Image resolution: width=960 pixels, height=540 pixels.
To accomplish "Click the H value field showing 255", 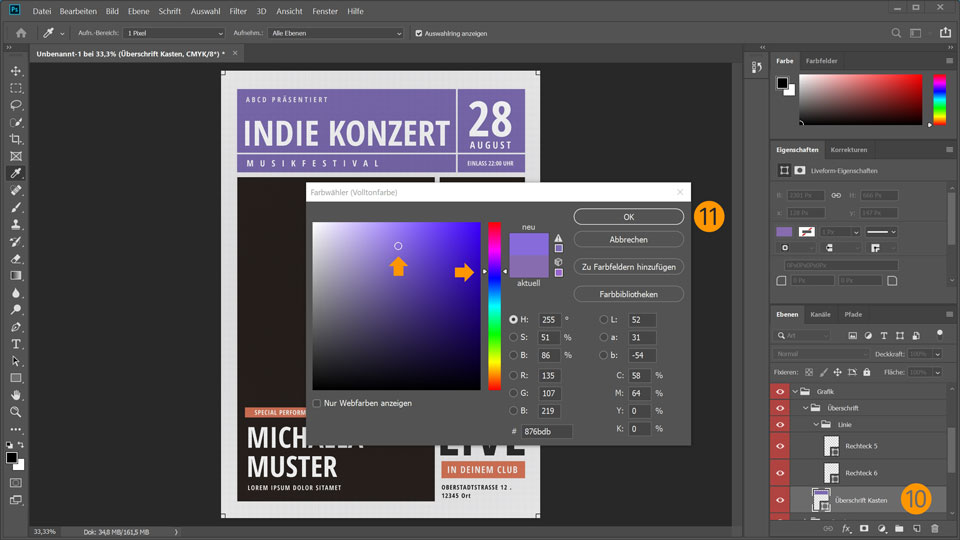I will point(549,320).
